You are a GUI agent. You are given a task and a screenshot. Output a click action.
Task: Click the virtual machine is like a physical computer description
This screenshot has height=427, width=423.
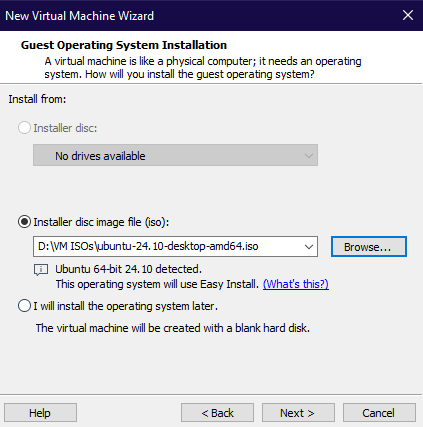(x=203, y=68)
